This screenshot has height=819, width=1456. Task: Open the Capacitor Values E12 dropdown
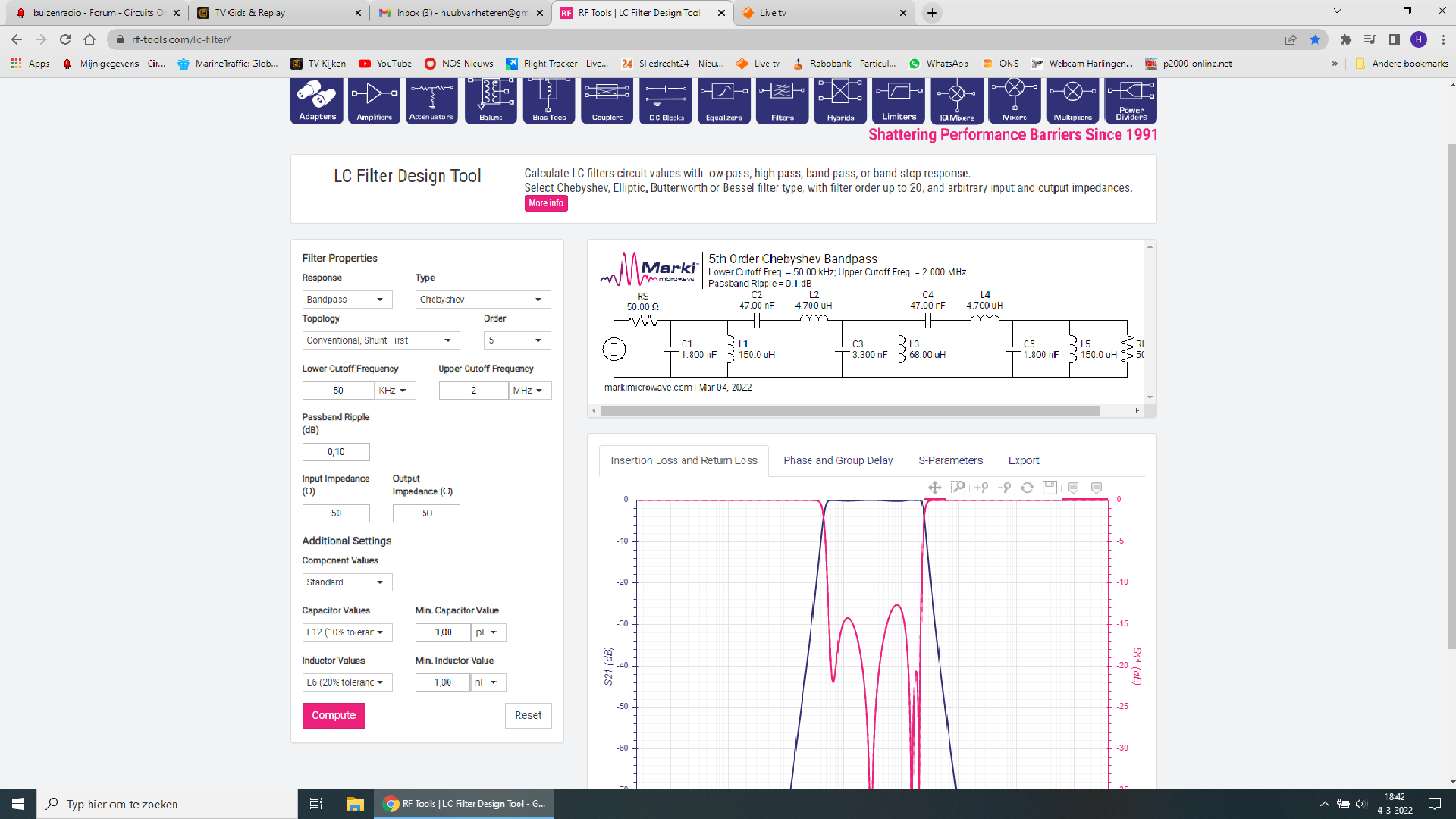pos(347,632)
